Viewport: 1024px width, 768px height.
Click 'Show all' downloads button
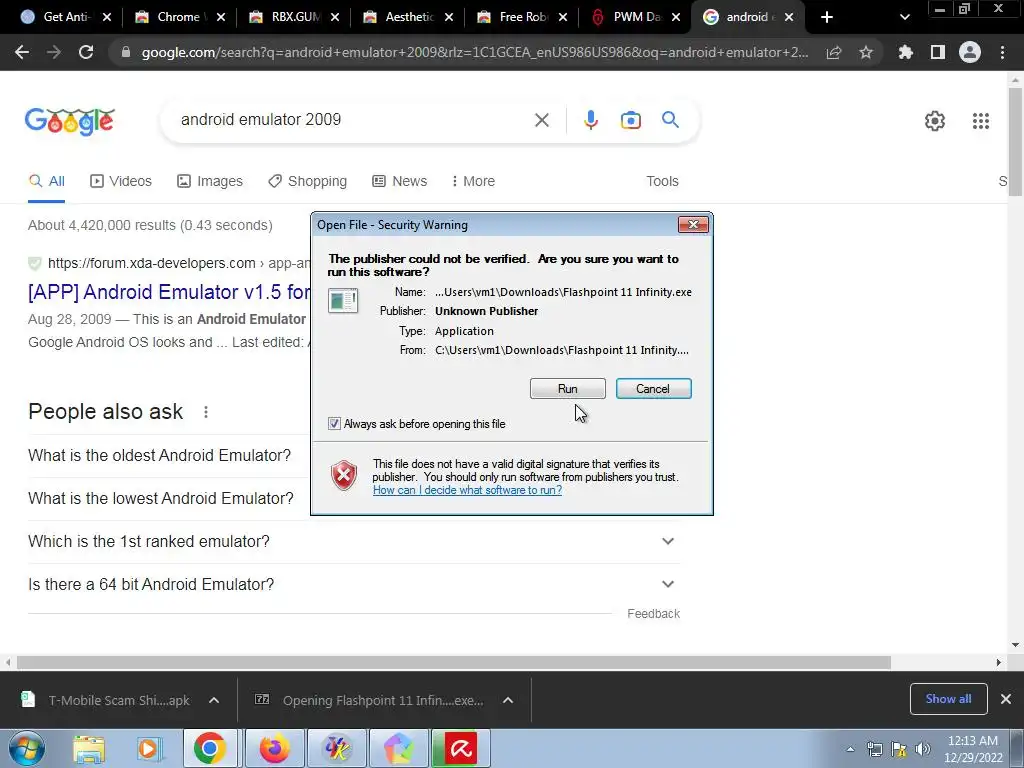pos(948,699)
